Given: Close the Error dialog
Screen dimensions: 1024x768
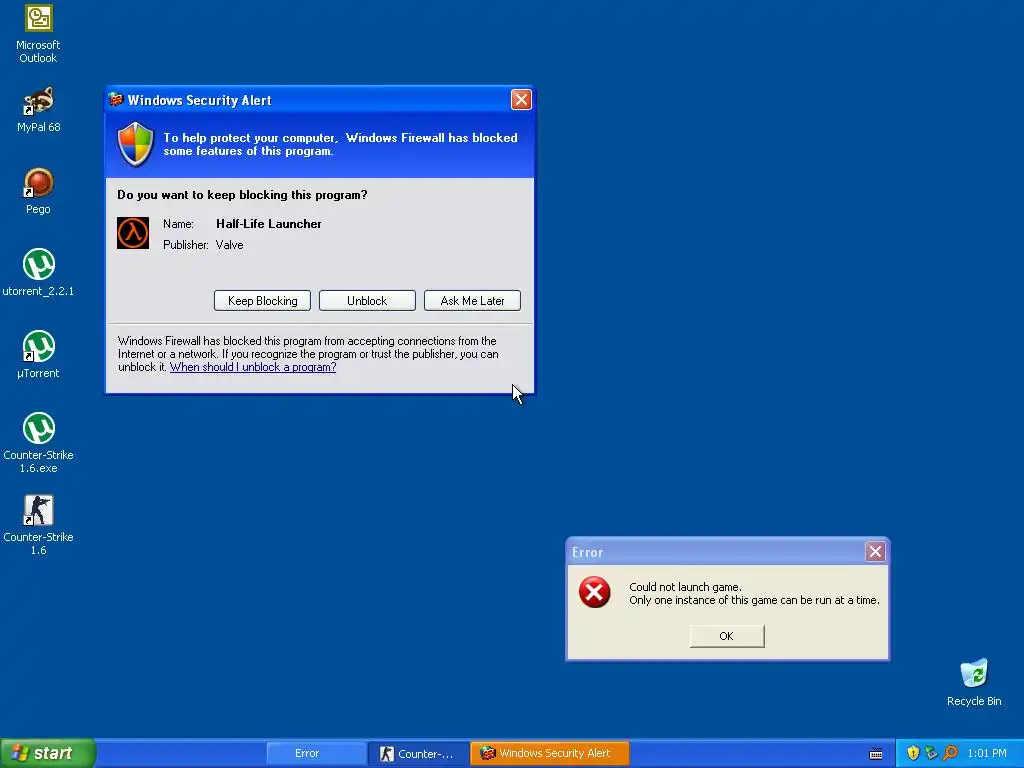Looking at the screenshot, I should [875, 552].
